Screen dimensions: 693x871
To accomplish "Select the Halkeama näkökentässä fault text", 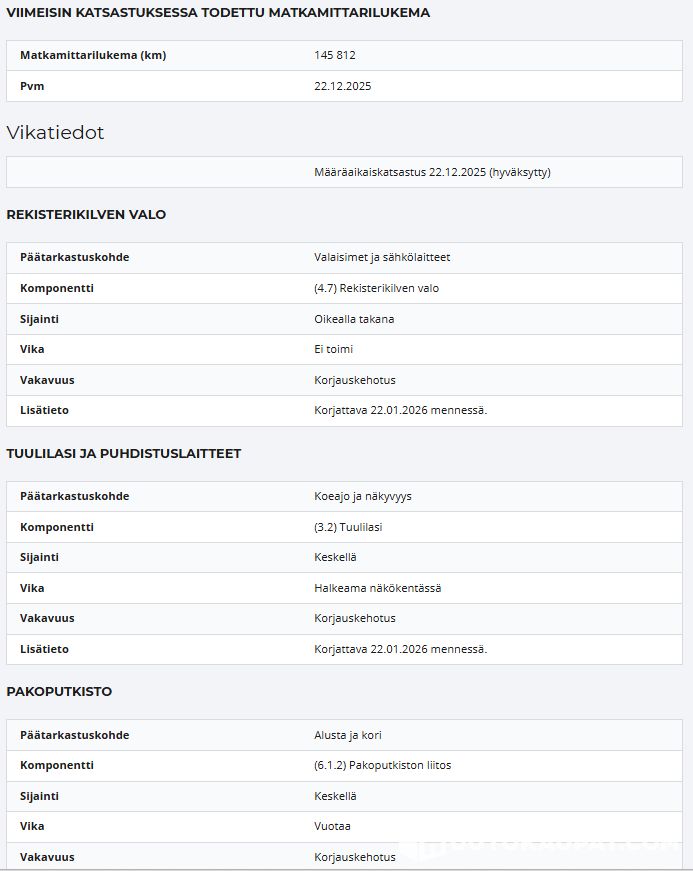I will pos(377,588).
